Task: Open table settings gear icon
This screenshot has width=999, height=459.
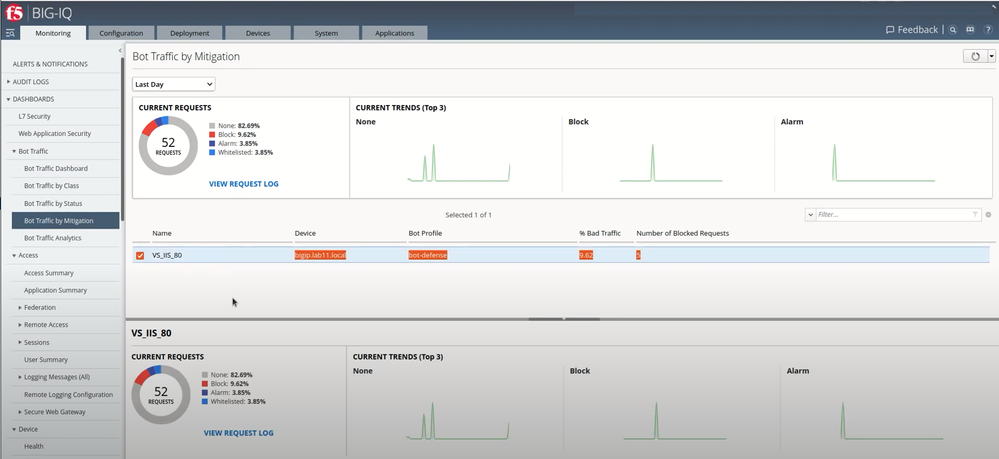Action: [x=988, y=214]
